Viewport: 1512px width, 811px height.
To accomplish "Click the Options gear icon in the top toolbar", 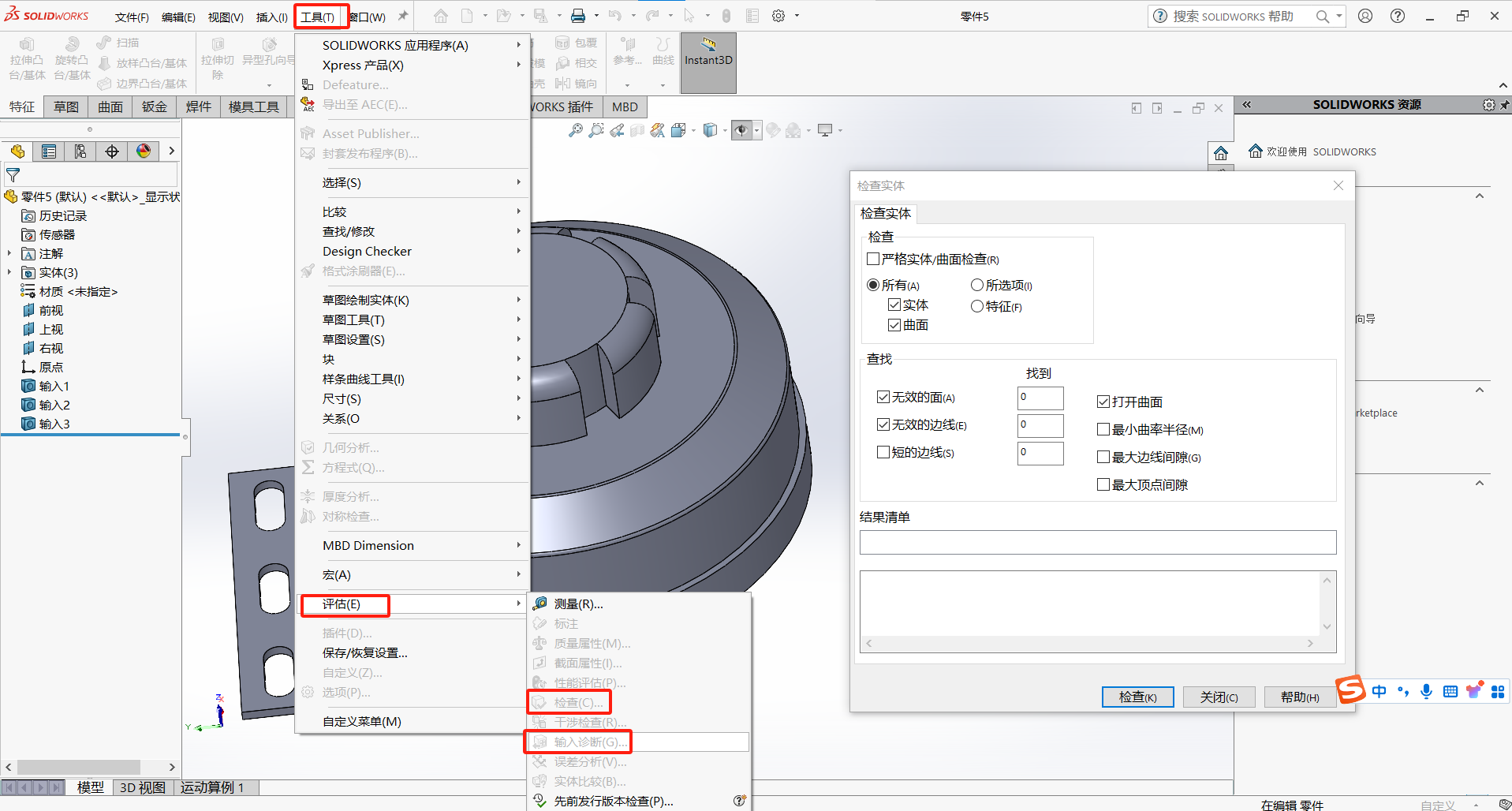I will coord(778,16).
